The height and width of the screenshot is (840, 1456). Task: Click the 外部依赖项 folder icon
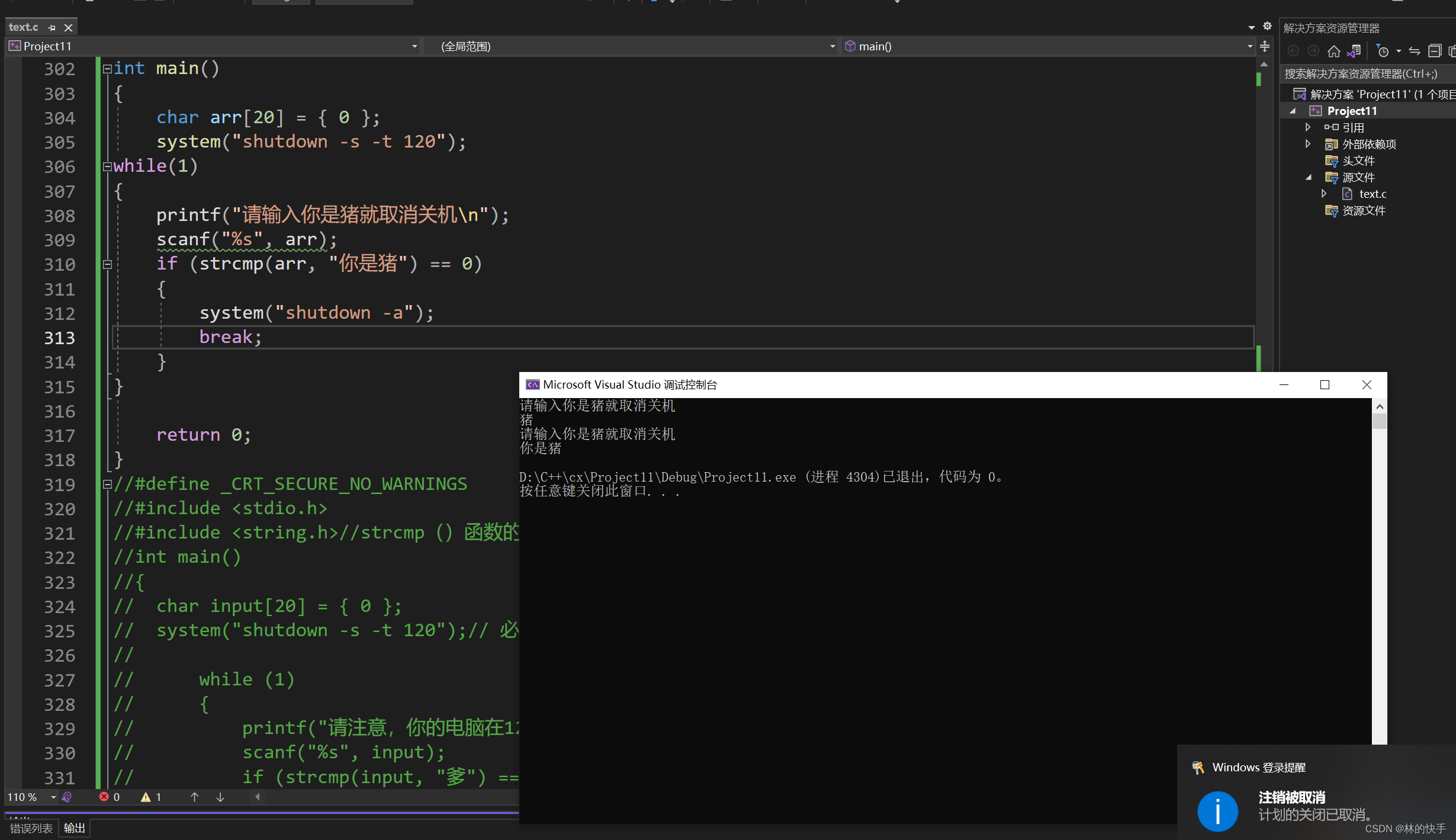pyautogui.click(x=1331, y=145)
